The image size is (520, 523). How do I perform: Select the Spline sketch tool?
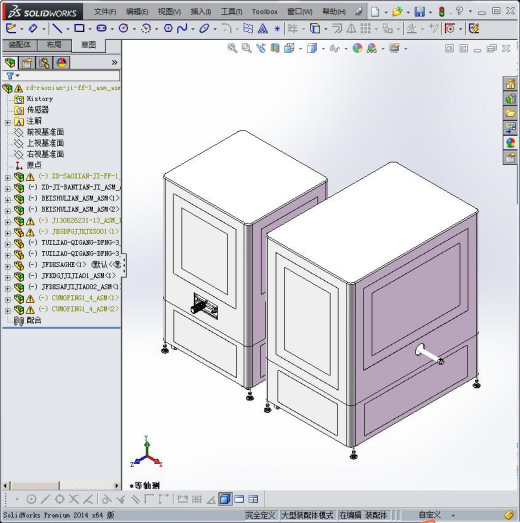coord(182,29)
